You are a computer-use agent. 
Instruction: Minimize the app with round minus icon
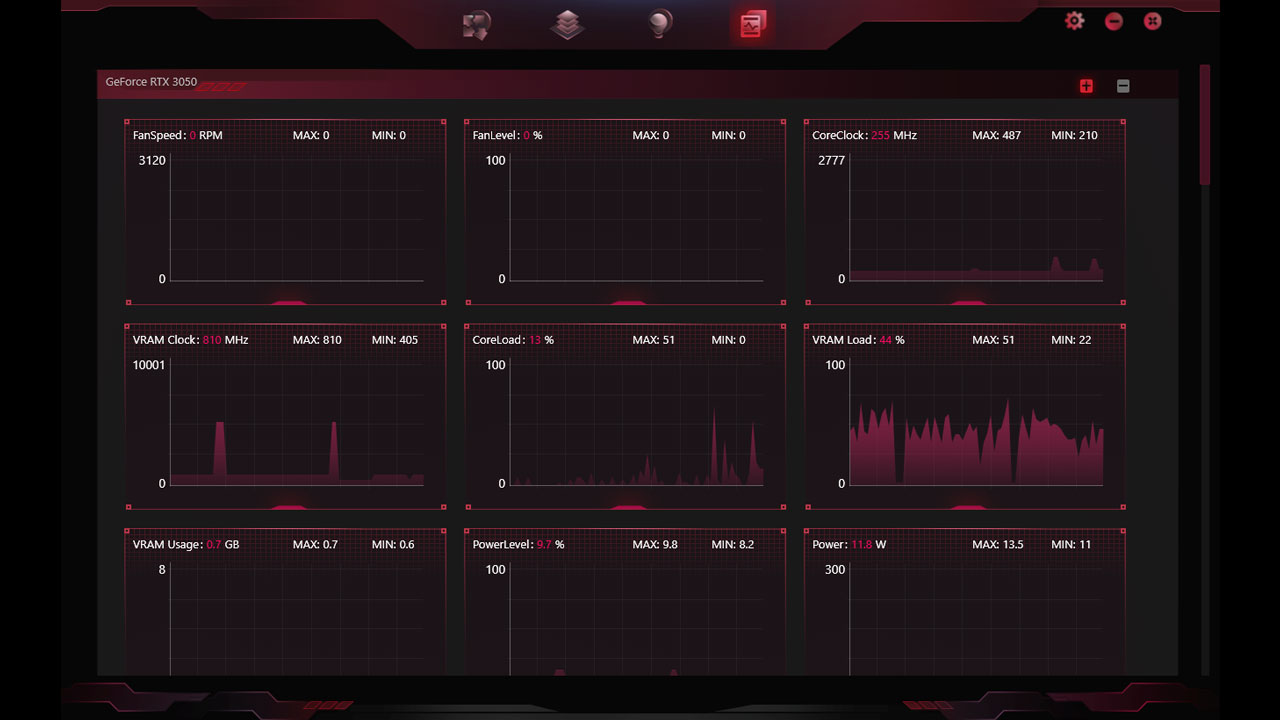[x=1114, y=21]
